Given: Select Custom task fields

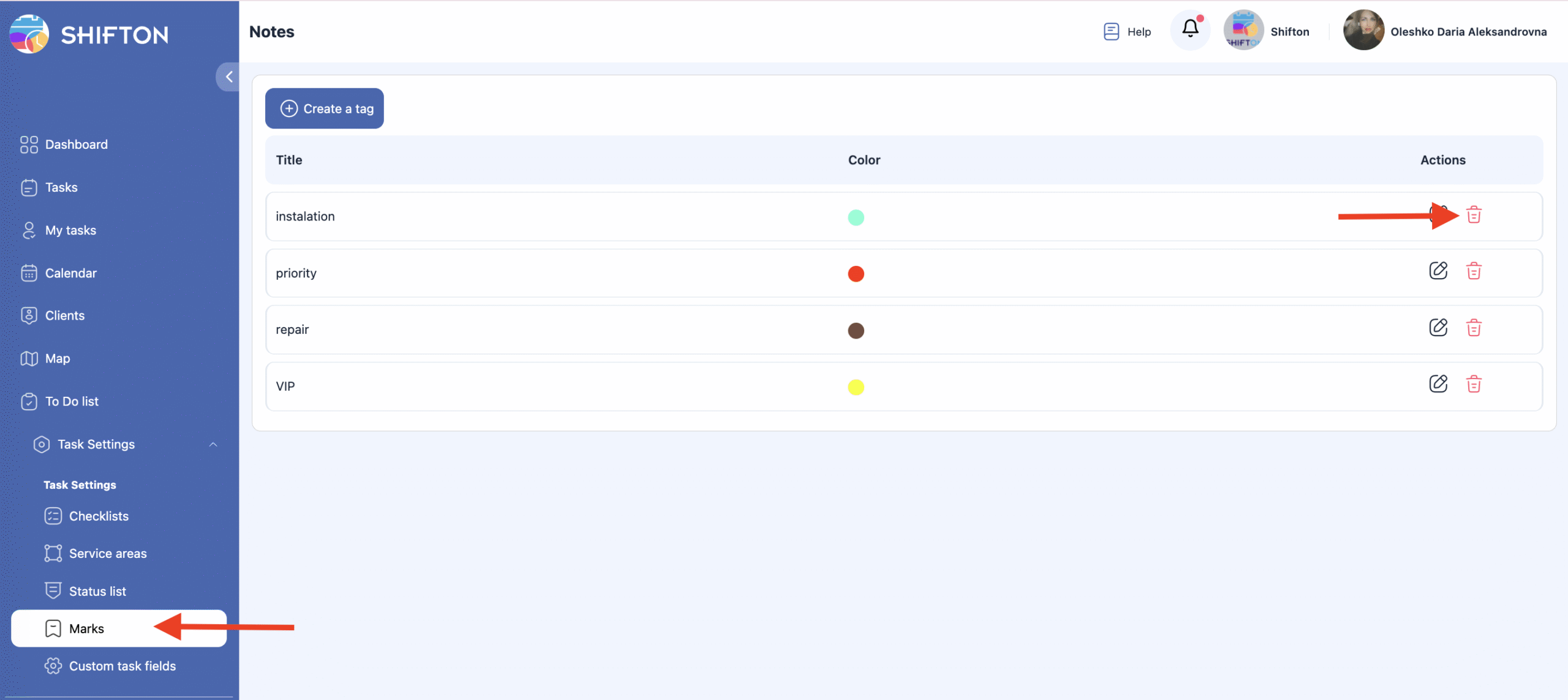Looking at the screenshot, I should point(122,666).
